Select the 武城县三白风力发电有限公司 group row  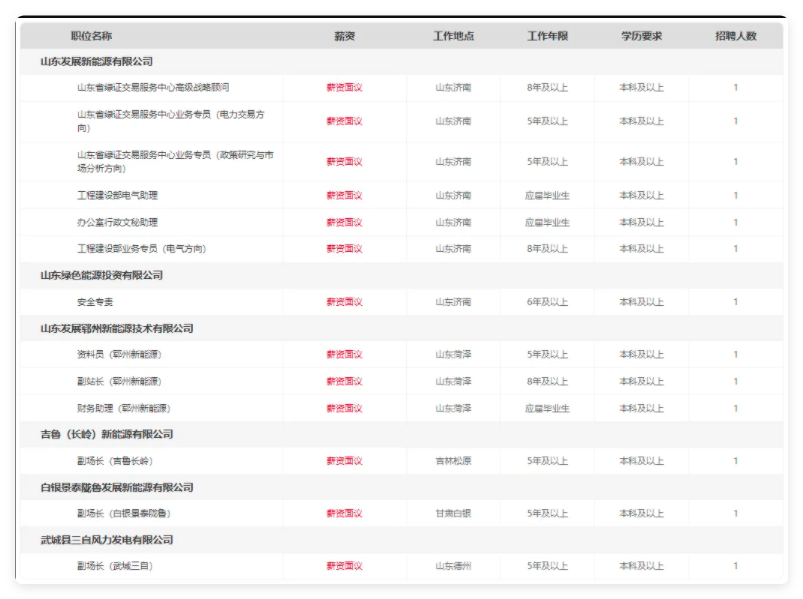pos(107,540)
